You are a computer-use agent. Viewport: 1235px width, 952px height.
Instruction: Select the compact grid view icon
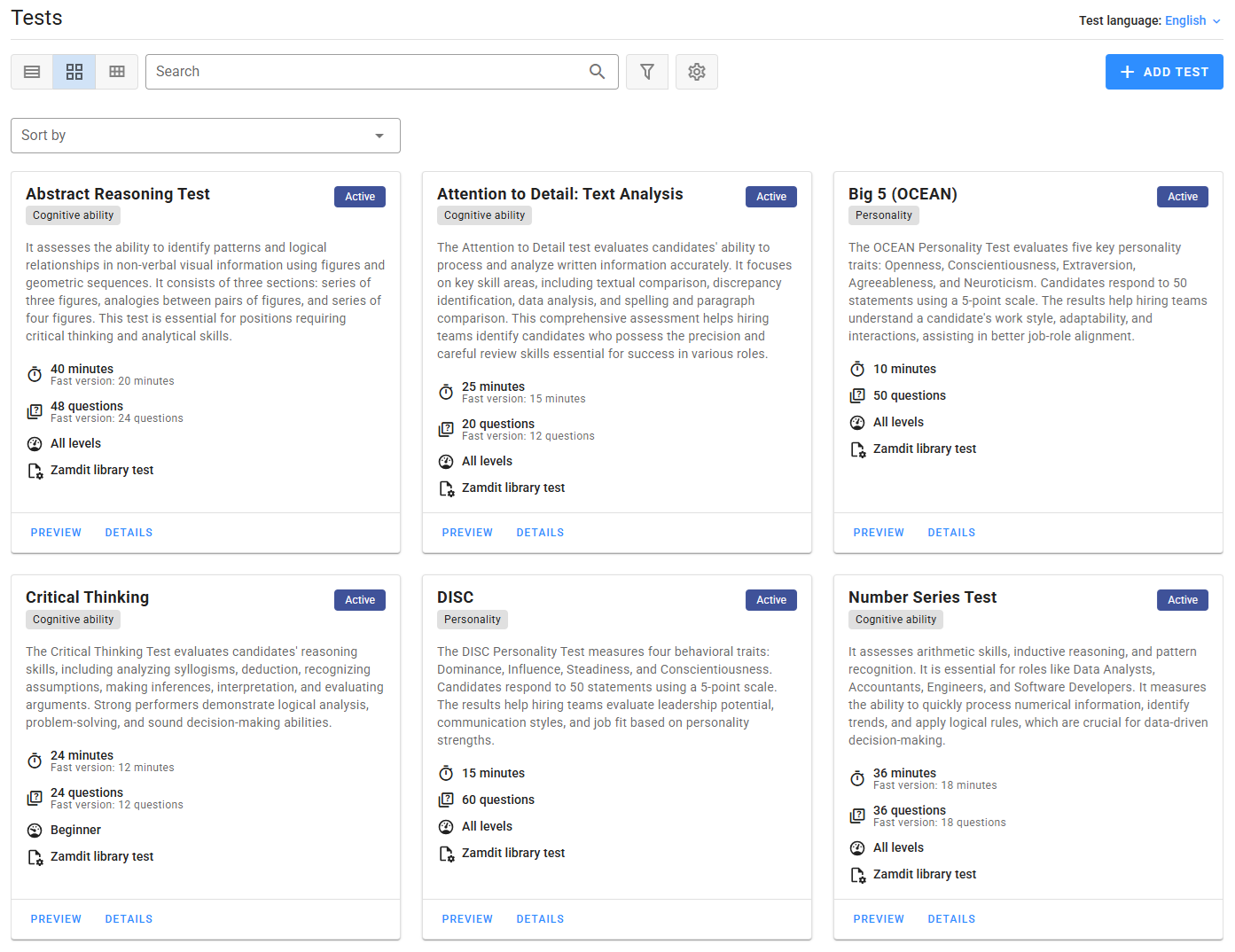point(74,72)
